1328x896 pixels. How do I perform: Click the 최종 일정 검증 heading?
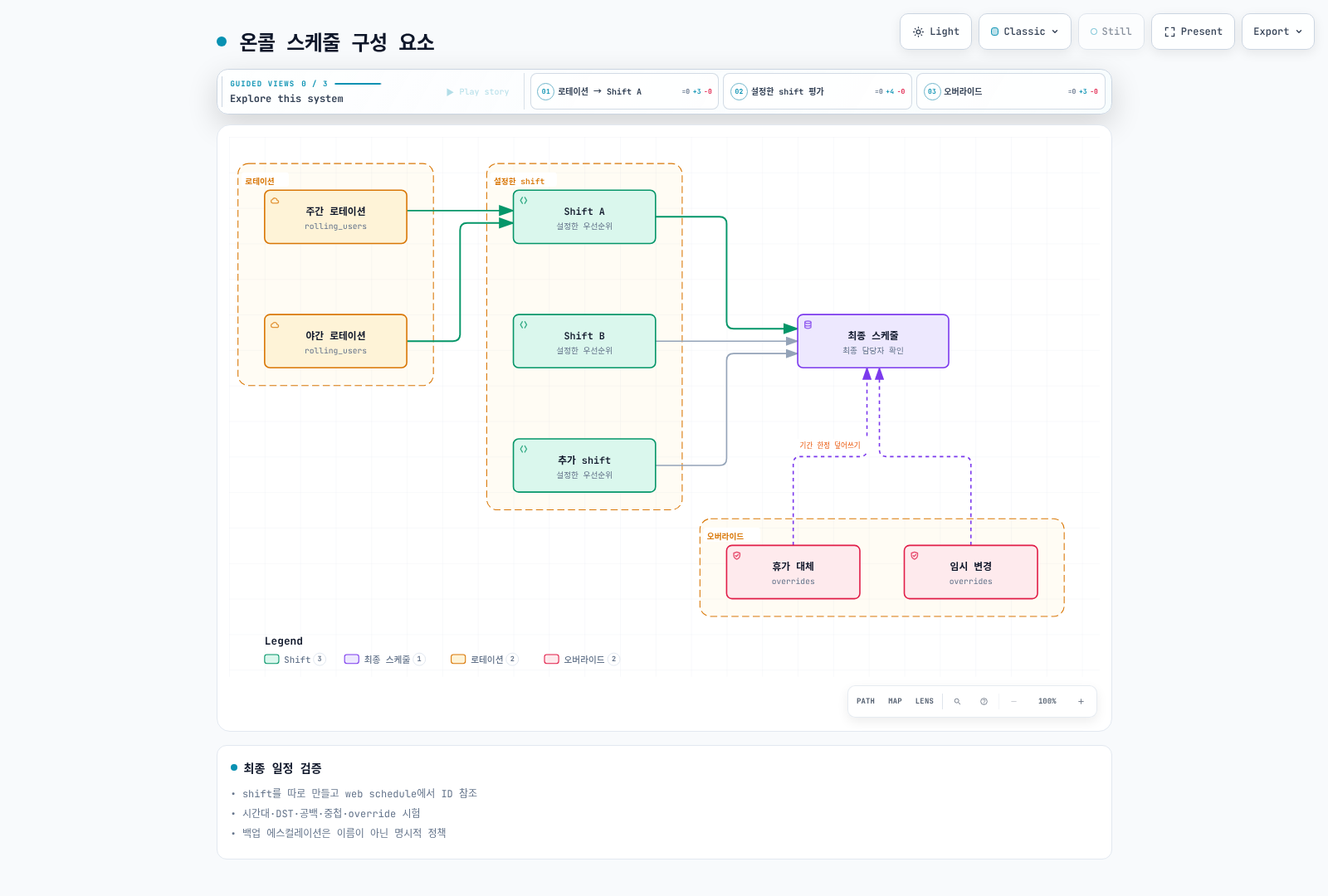click(282, 768)
